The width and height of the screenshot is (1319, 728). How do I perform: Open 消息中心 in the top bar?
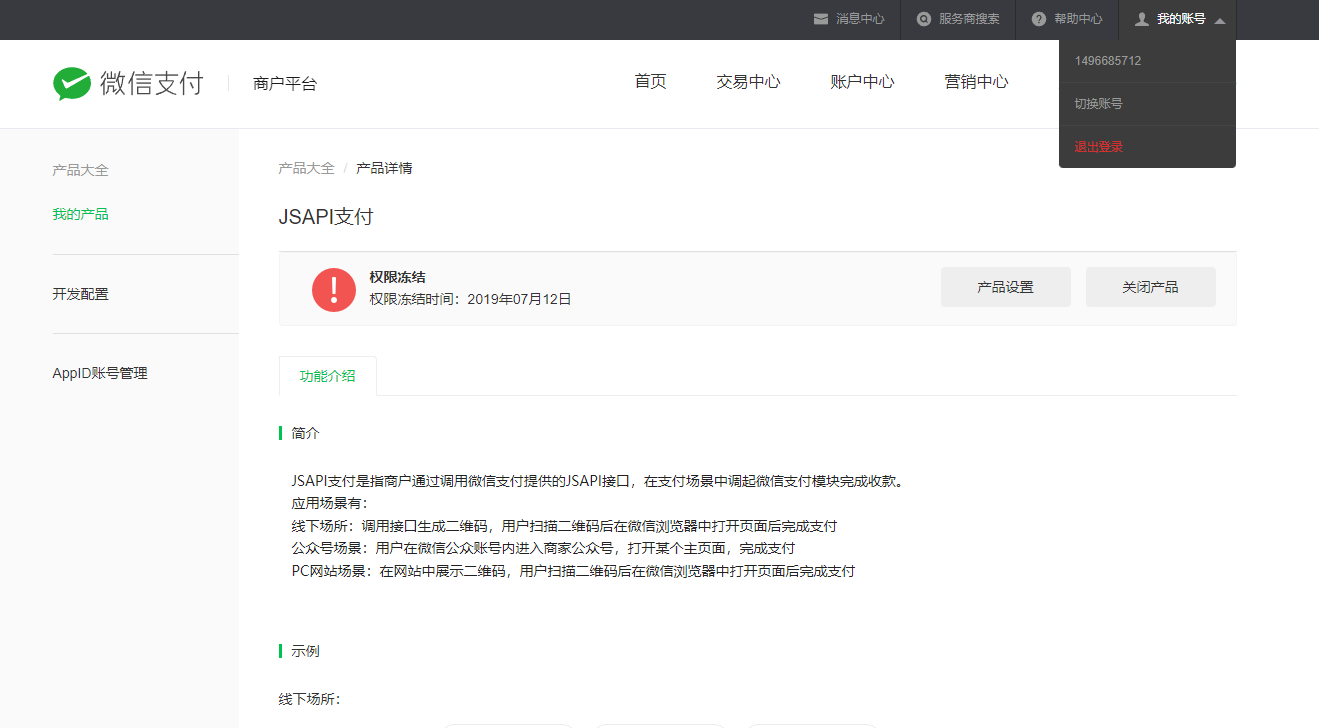click(860, 19)
